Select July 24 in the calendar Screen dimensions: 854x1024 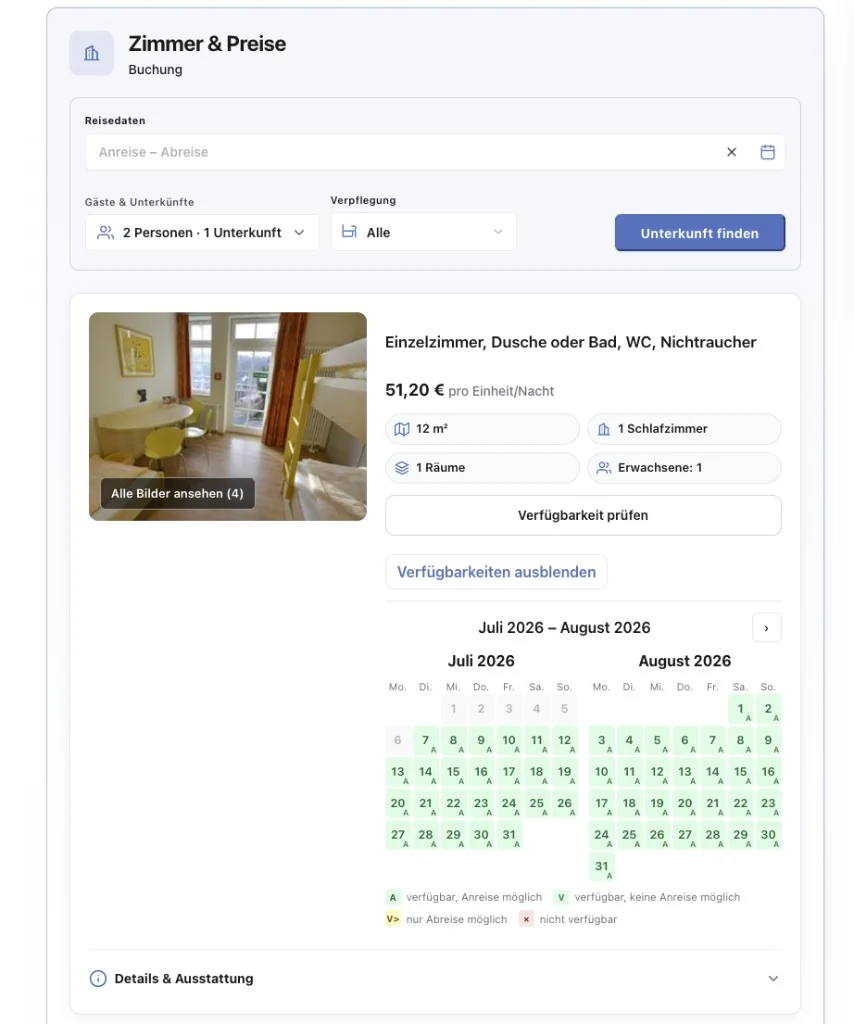(x=509, y=803)
